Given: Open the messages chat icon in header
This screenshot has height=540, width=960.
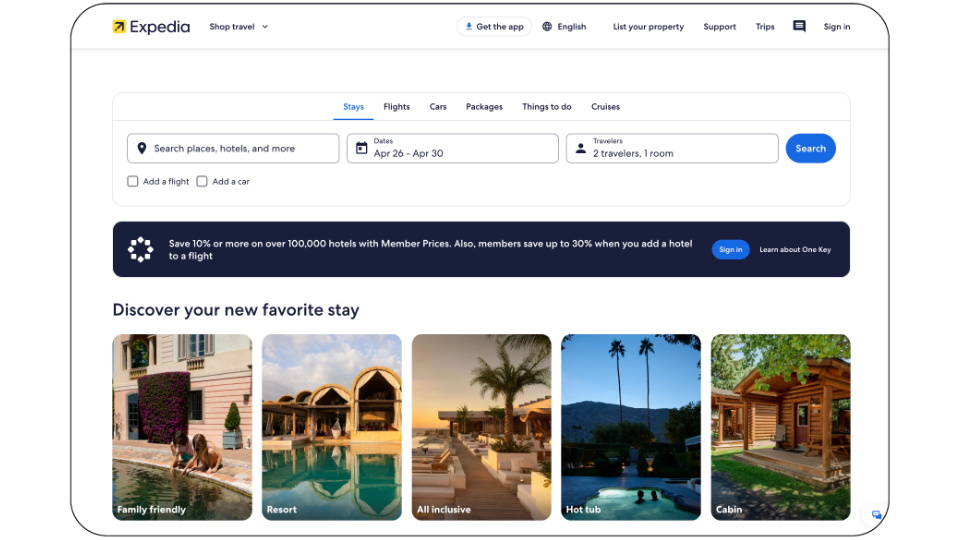Looking at the screenshot, I should (799, 26).
